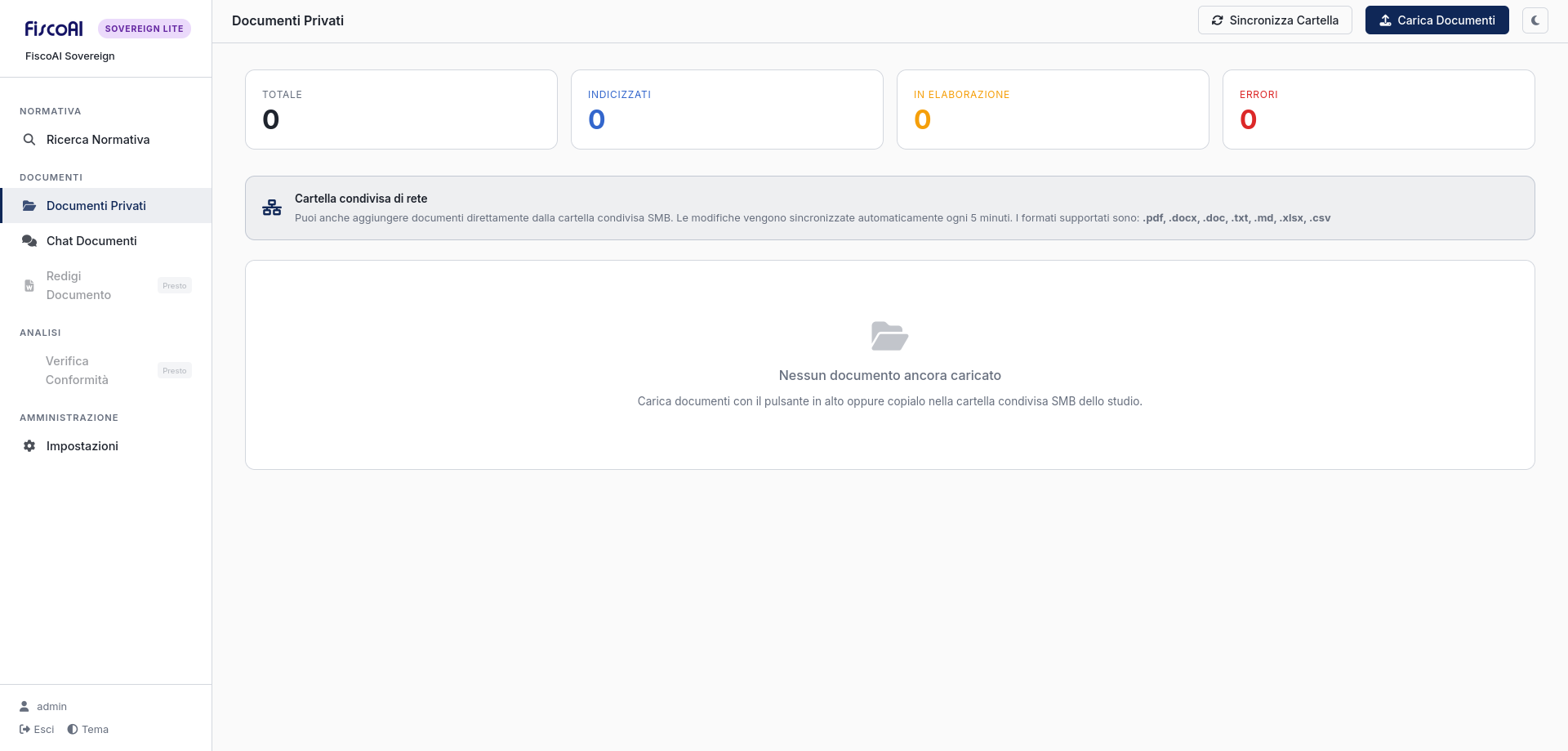Viewport: 1568px width, 751px height.
Task: Click Carica Documenti button
Action: click(x=1437, y=20)
